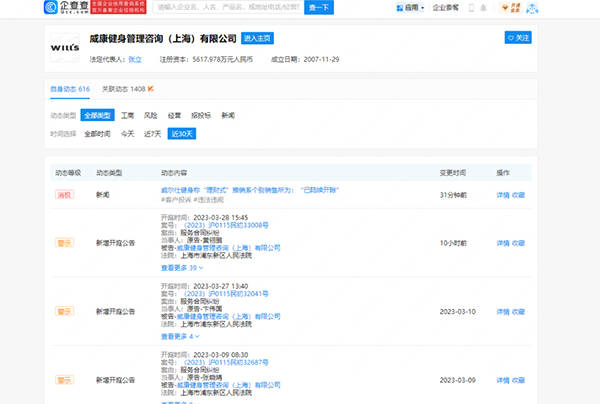Select the 风险 type filter
This screenshot has height=404, width=600.
150,115
